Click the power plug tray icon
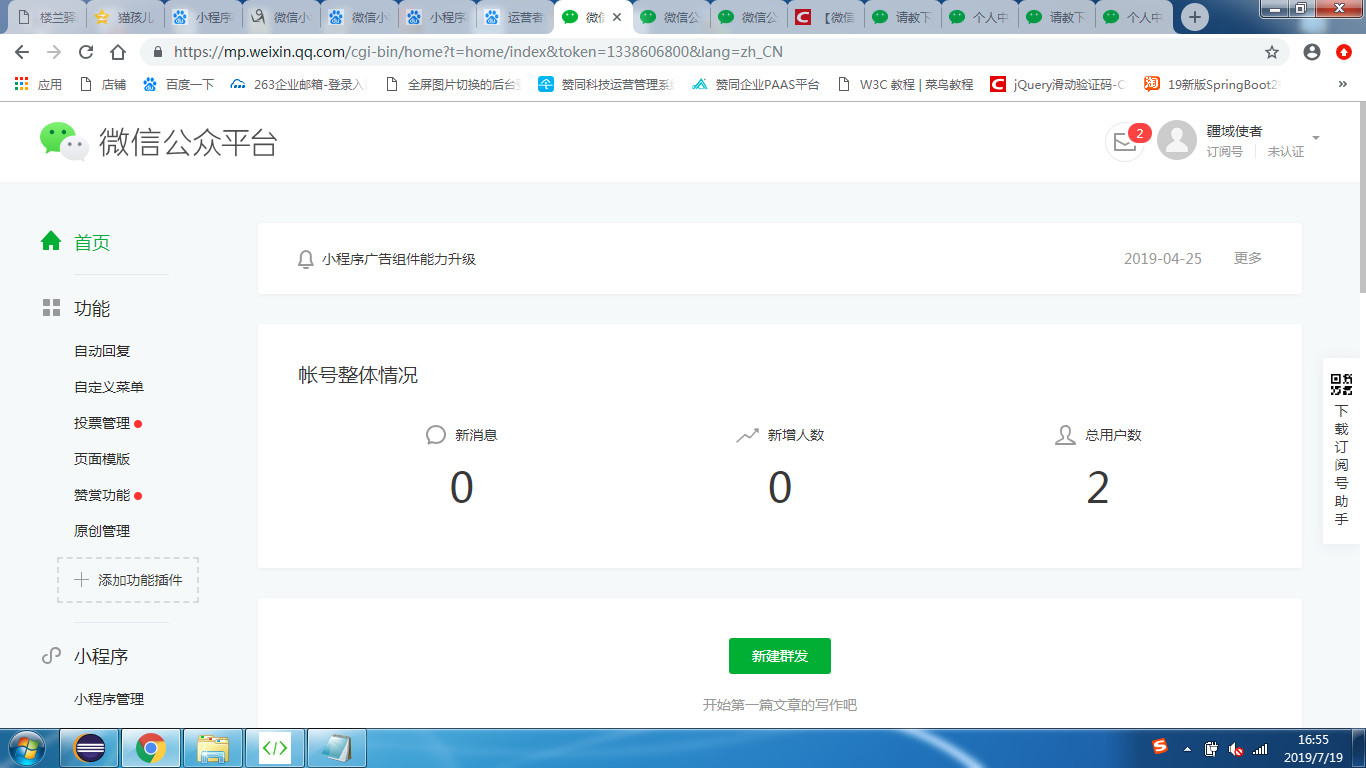Screen dimensions: 1366x768 (x=1211, y=748)
